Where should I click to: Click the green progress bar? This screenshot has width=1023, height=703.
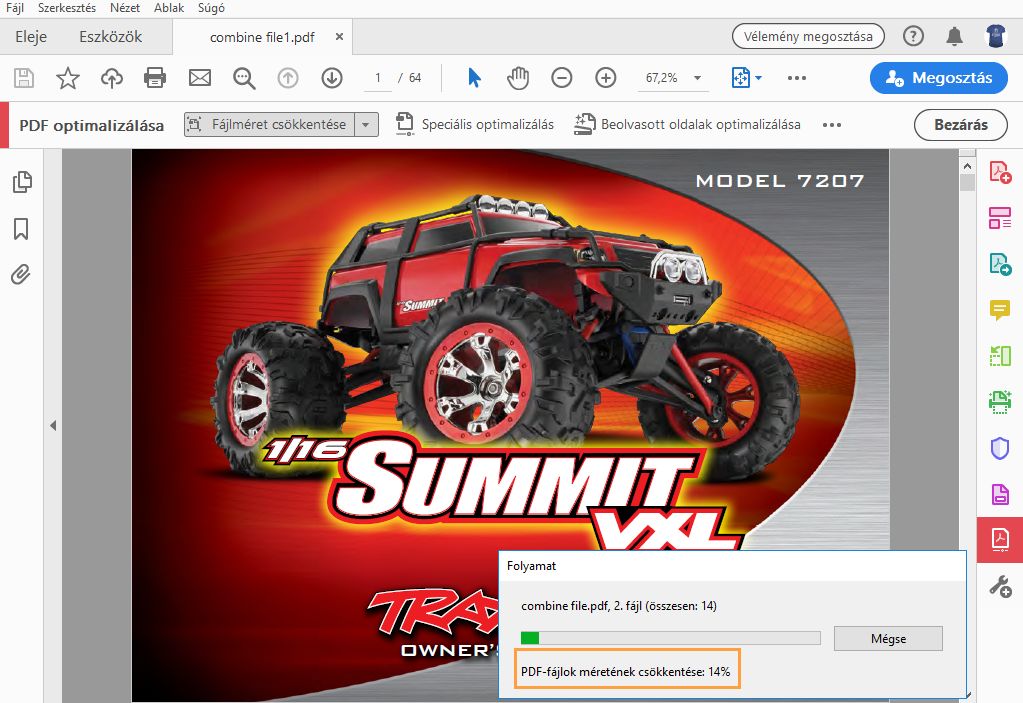[670, 638]
